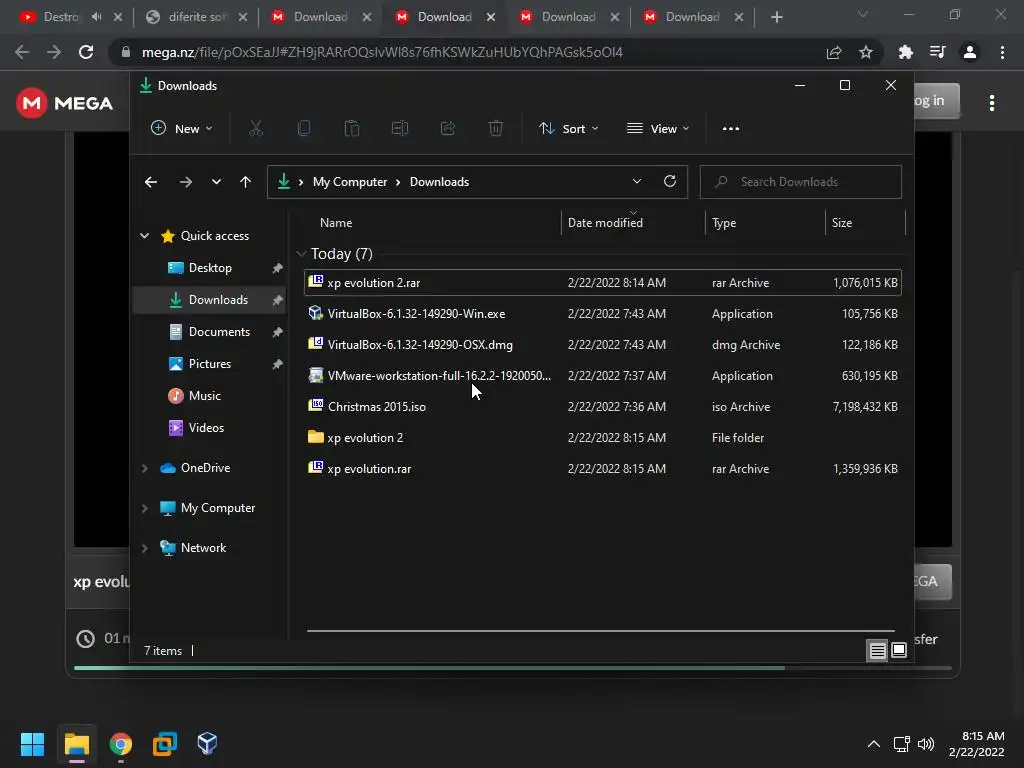The height and width of the screenshot is (768, 1024).
Task: Open a new Chrome tab
Action: pyautogui.click(x=776, y=17)
